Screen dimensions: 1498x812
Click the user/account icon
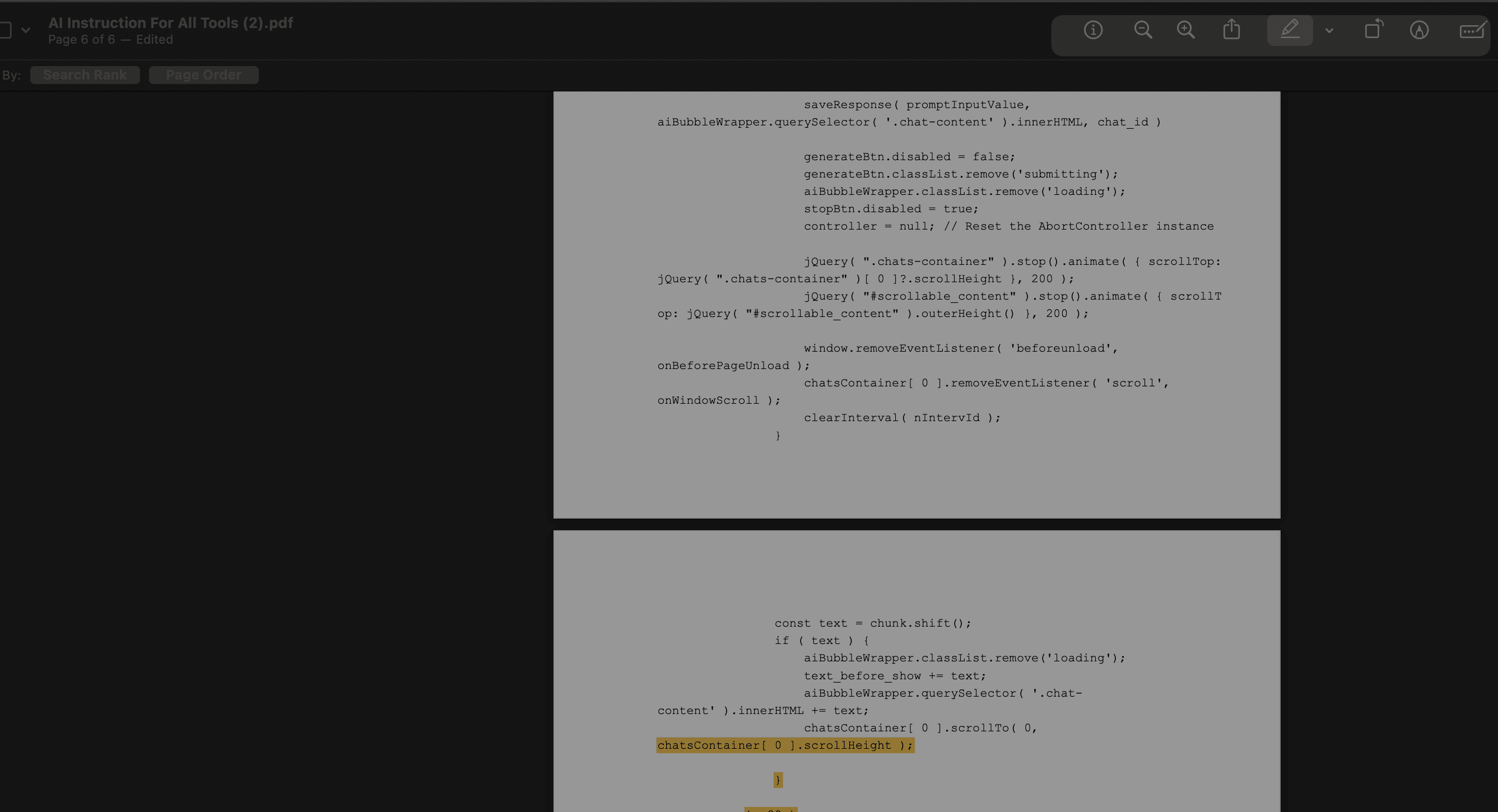point(1421,30)
